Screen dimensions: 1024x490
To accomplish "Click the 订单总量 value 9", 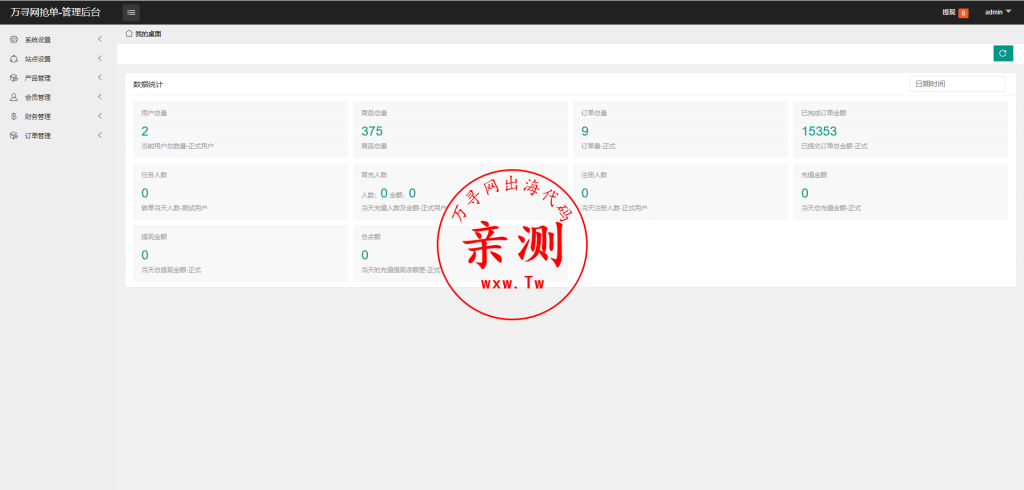I will [584, 131].
